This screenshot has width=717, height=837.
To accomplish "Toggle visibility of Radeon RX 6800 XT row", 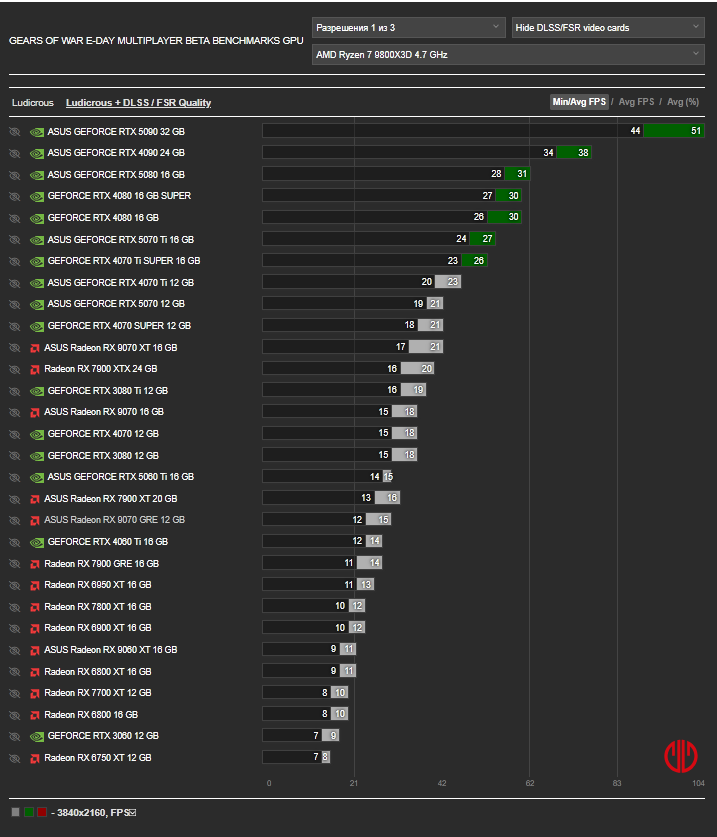I will (x=14, y=672).
